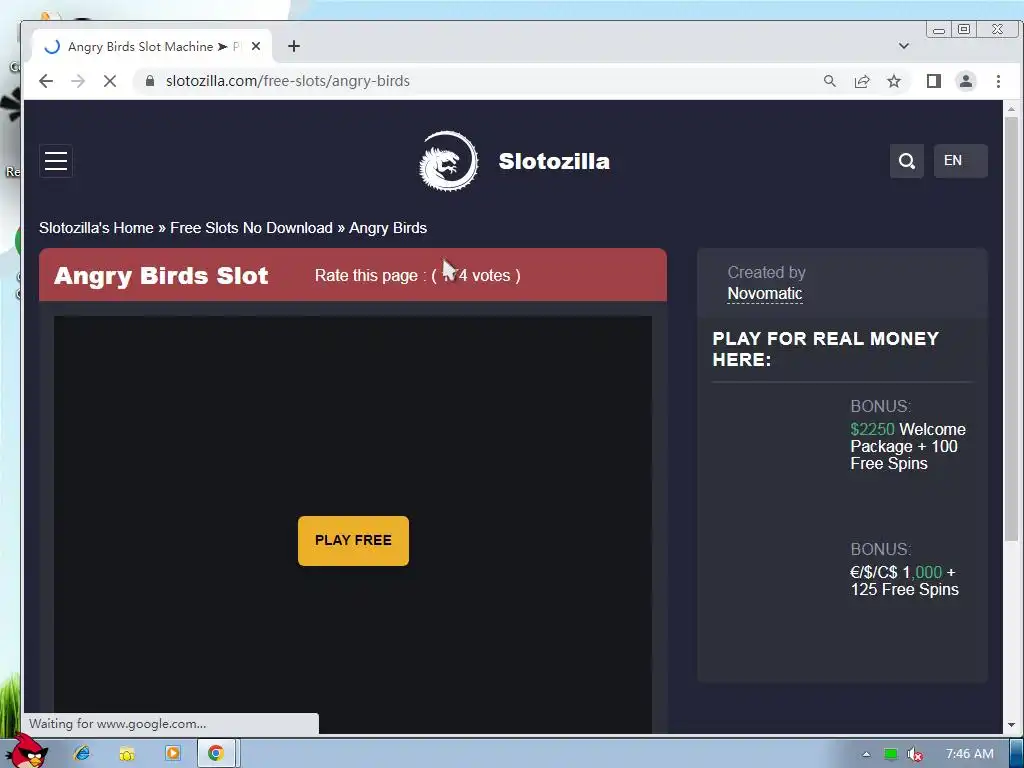Close the Angry Birds Slot Machine tab

tap(256, 46)
